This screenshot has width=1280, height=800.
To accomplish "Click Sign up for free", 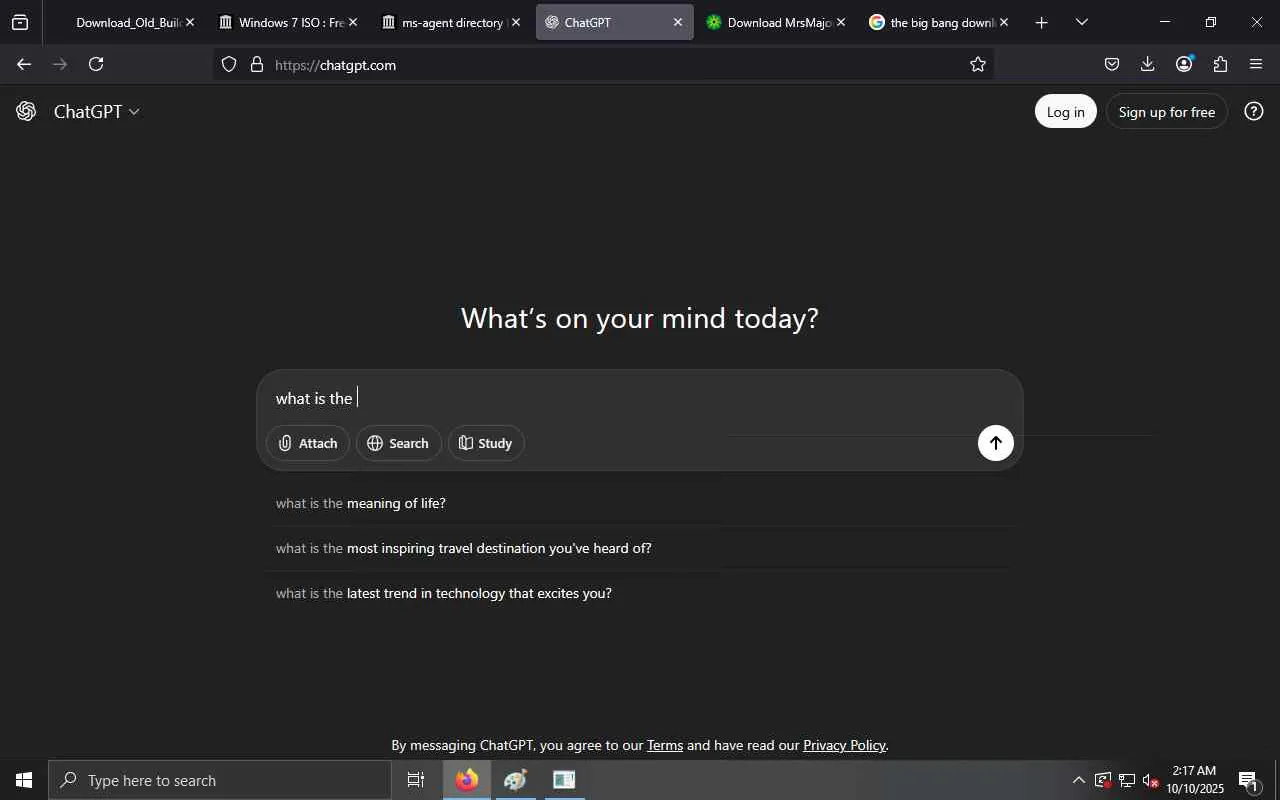I will (x=1167, y=111).
